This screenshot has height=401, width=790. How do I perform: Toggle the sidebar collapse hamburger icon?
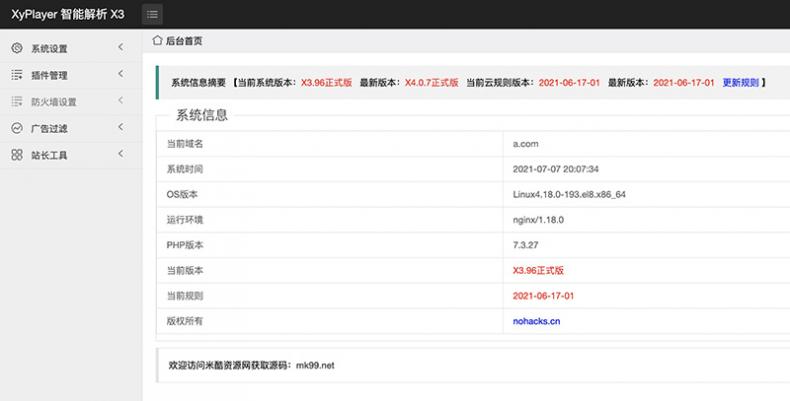pos(153,14)
